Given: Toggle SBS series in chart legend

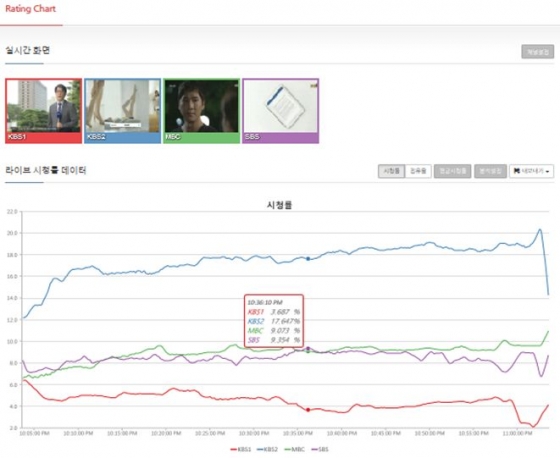Looking at the screenshot, I should tap(320, 449).
